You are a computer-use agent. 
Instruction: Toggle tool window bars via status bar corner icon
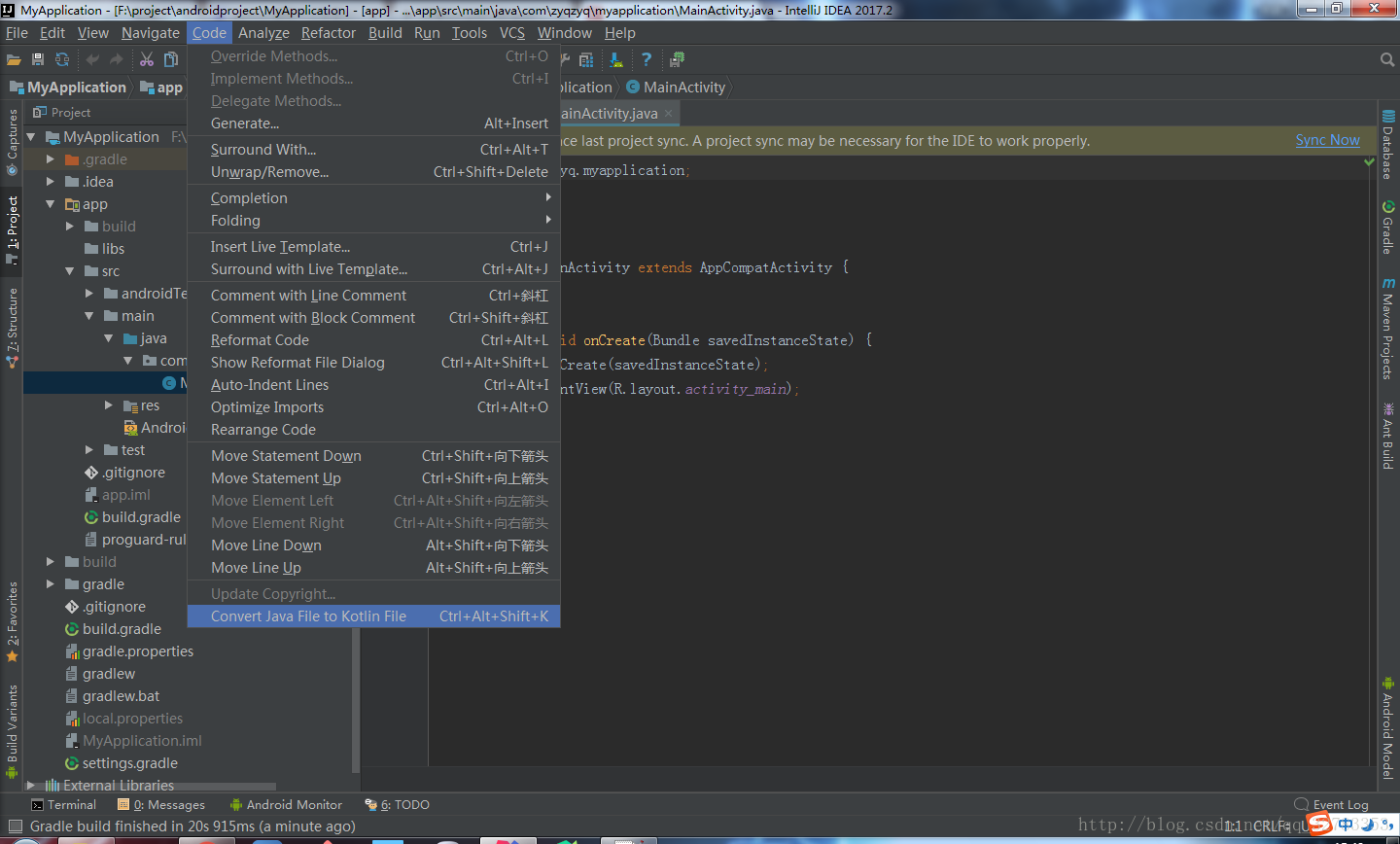15,826
